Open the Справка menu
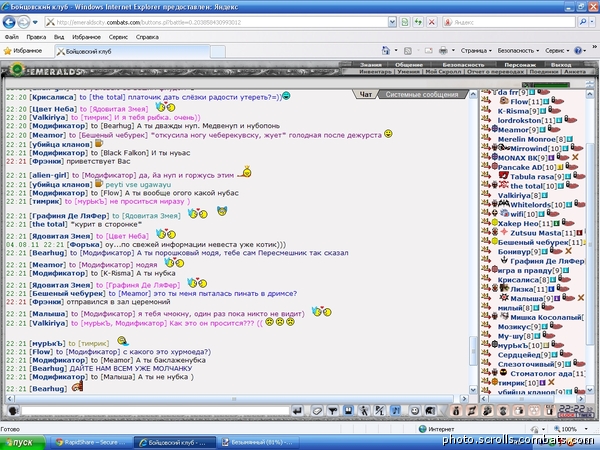The height and width of the screenshot is (450, 600). coord(147,37)
